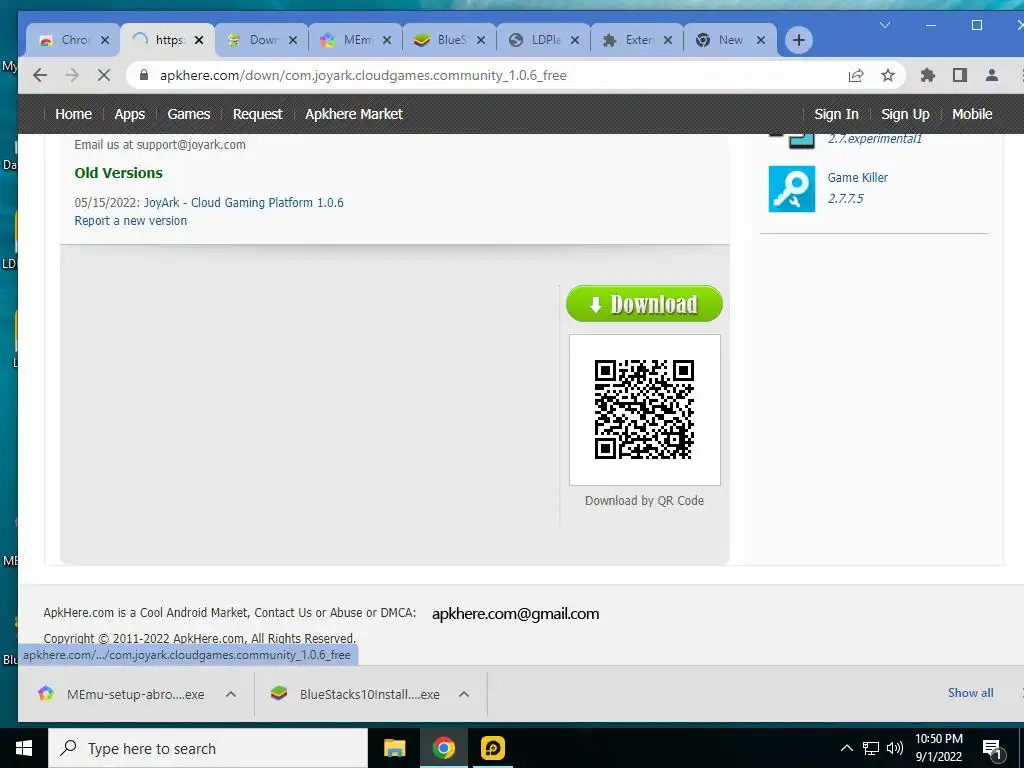
Task: Close the MEmu tab
Action: pos(387,40)
